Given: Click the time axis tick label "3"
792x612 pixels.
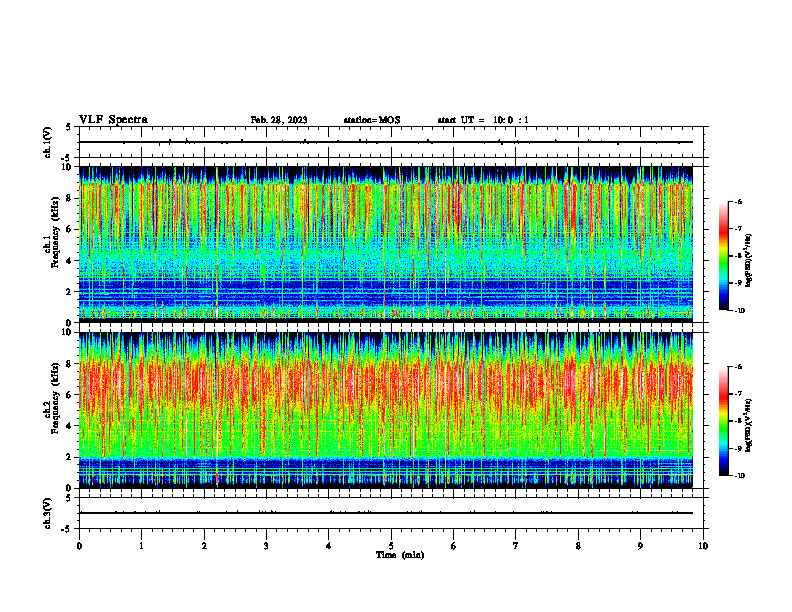Looking at the screenshot, I should pos(266,546).
